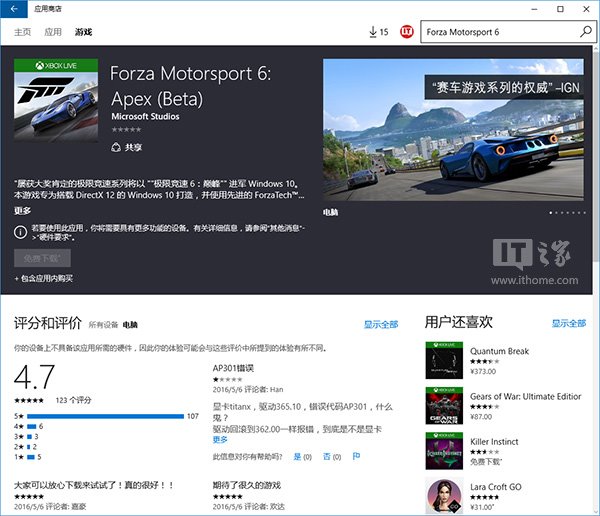Switch to the 应用 tab
600x516 pixels.
[53, 32]
